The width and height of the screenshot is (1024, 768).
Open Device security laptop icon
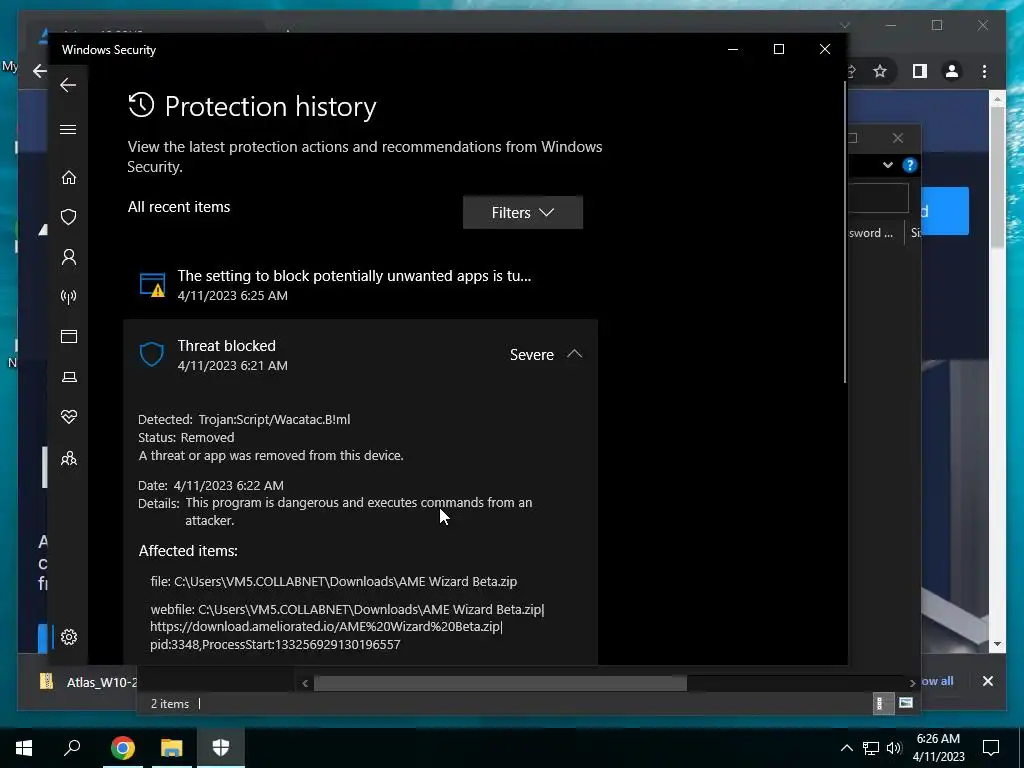(69, 377)
